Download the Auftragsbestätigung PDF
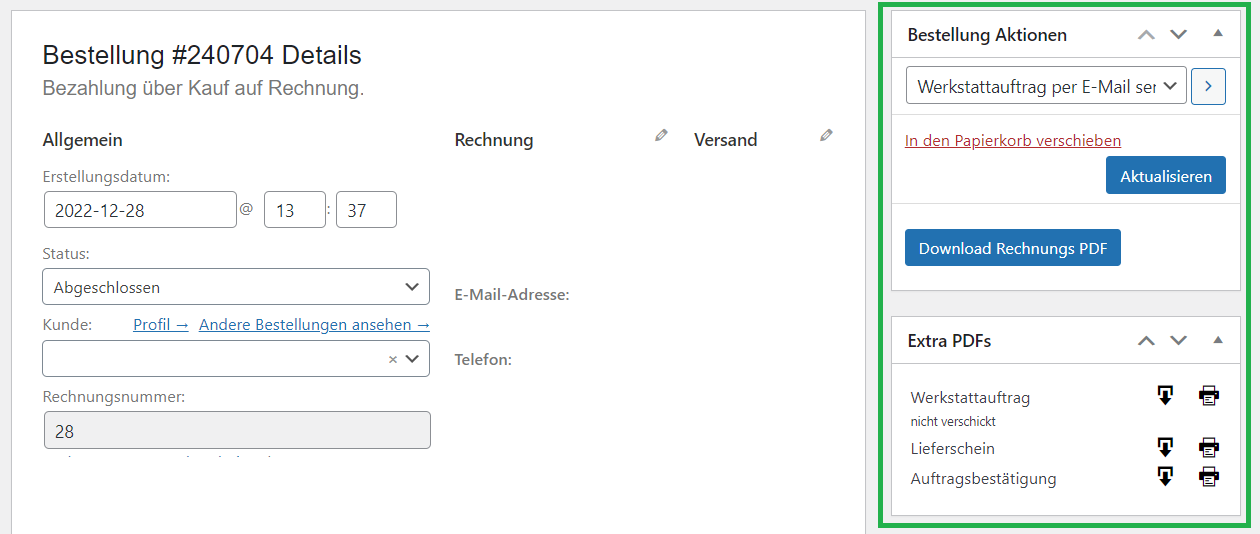 [x=1165, y=477]
